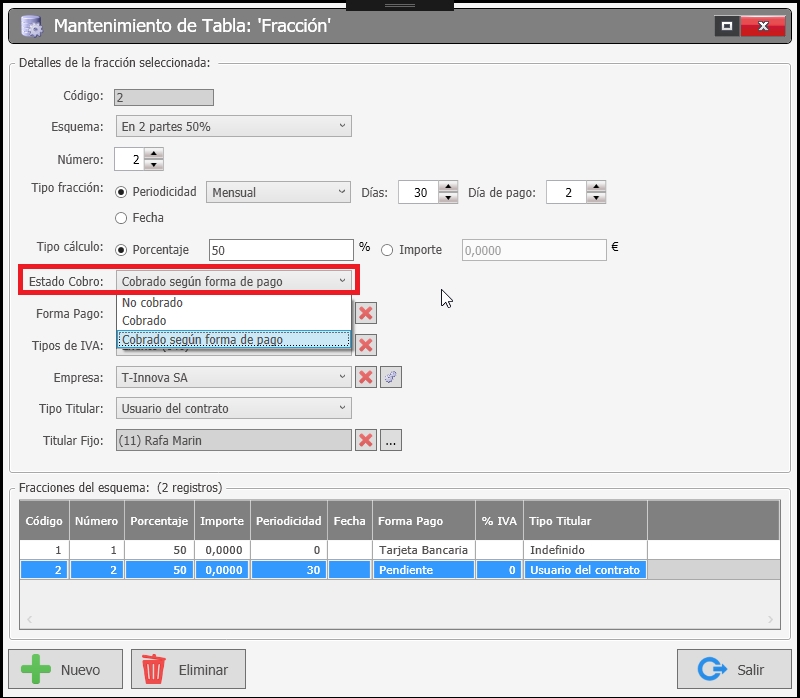Screen dimensions: 800x698
Task: Click the Titular Fijo field Rafa Marin
Action: [234, 440]
